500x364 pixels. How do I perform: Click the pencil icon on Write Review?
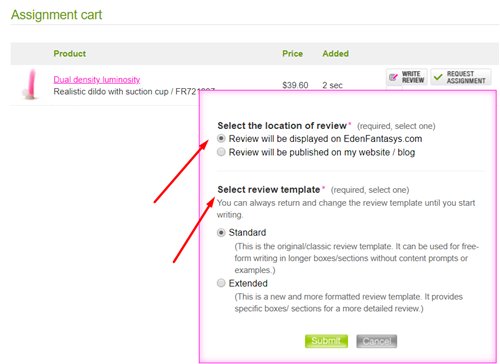tap(393, 77)
